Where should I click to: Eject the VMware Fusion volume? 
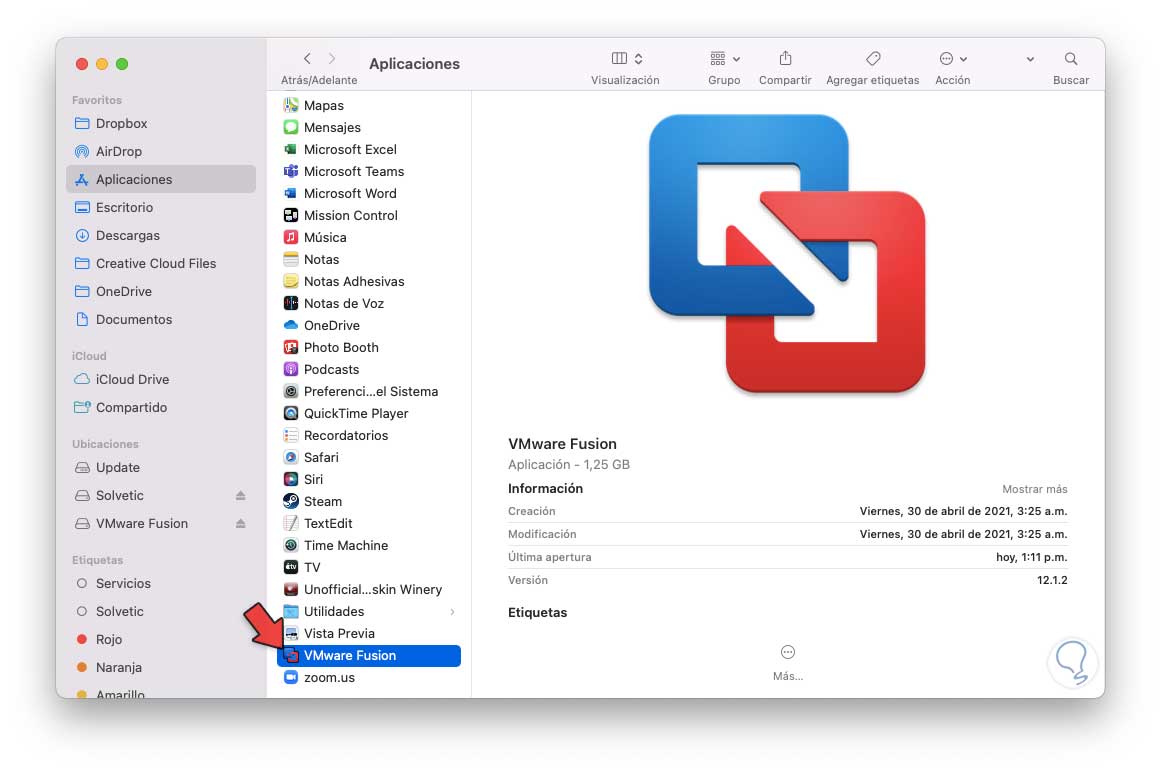241,524
